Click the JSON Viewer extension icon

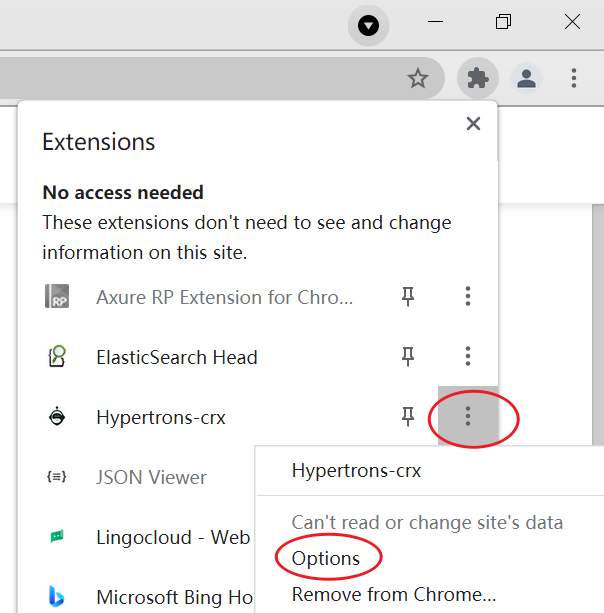tap(58, 477)
